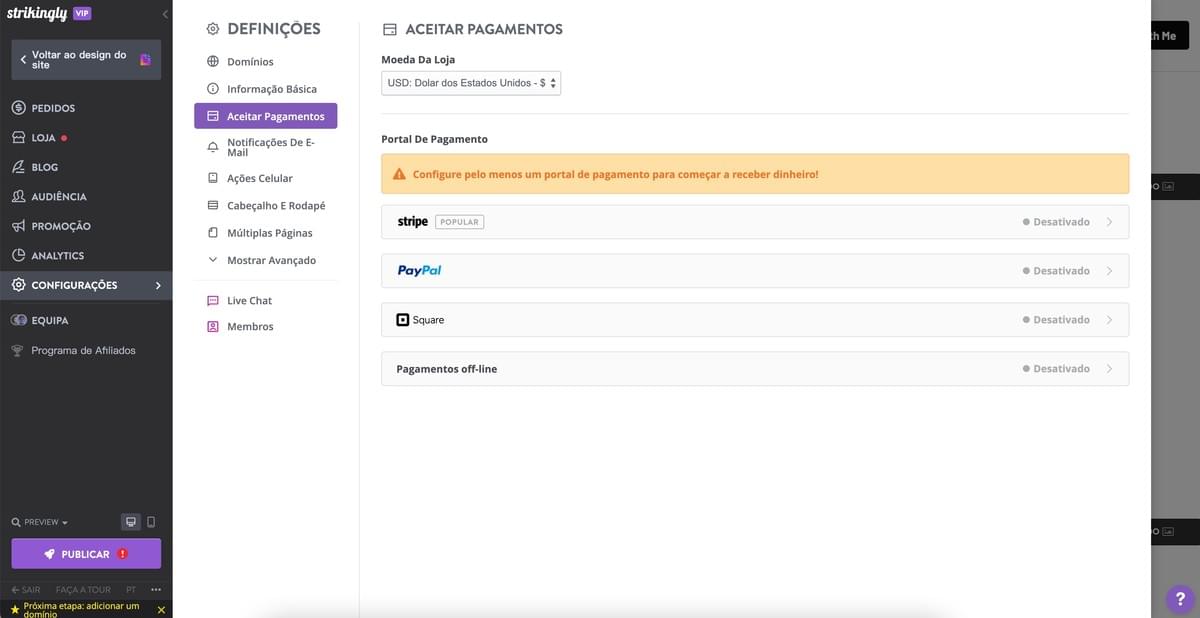
Task: Click Voltar ao design do site
Action: pyautogui.click(x=85, y=59)
